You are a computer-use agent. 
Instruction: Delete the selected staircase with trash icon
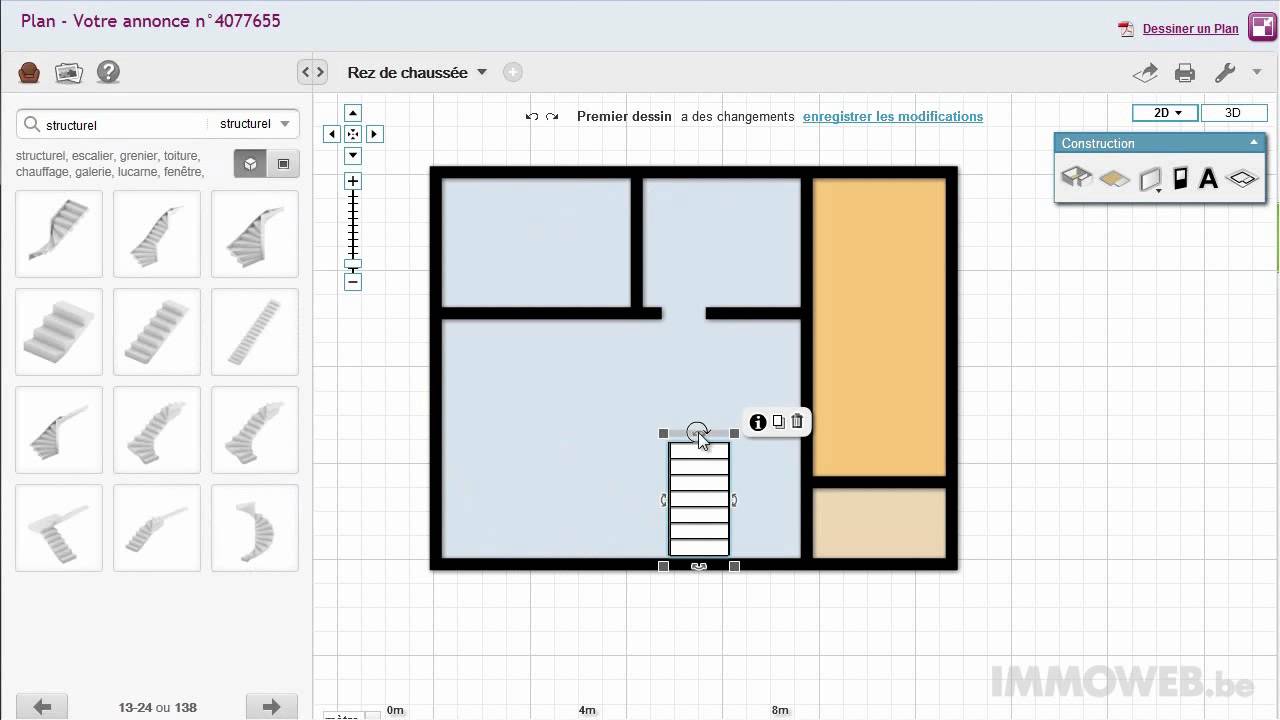point(797,422)
